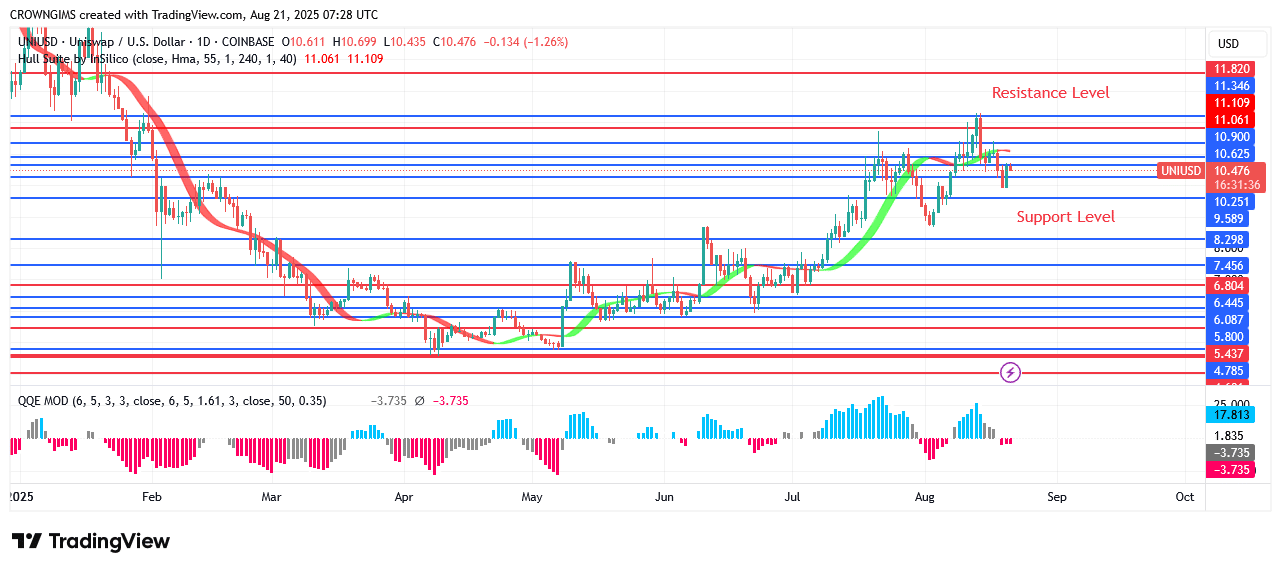
Task: Select the Support Level text annotation
Action: pos(1065,217)
